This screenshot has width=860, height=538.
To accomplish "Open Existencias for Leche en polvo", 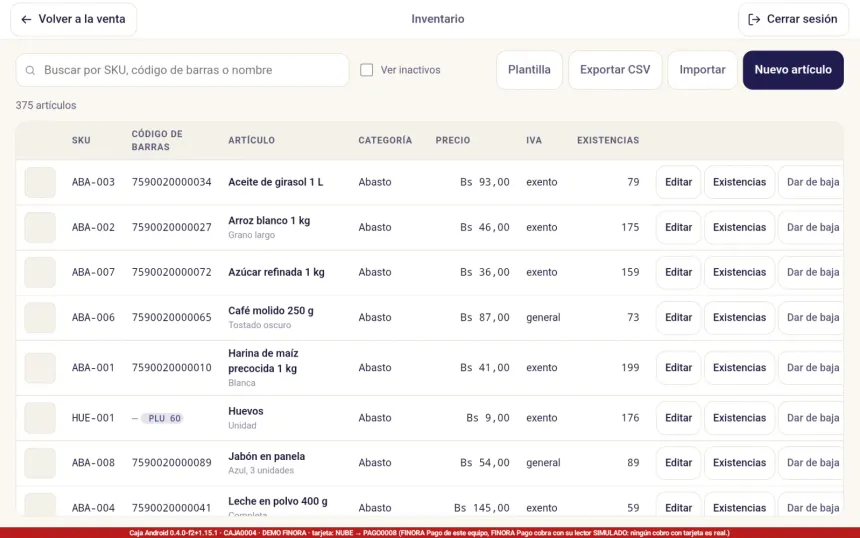I will pos(739,505).
